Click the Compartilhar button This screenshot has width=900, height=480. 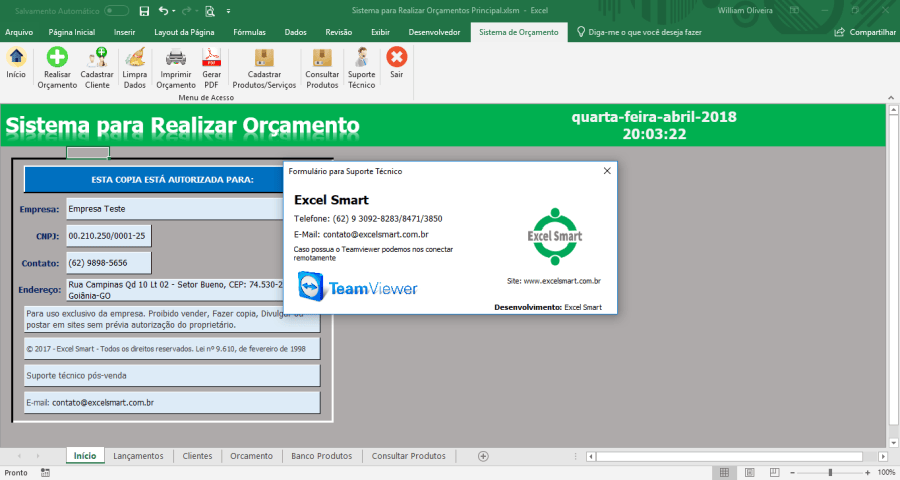tap(865, 32)
